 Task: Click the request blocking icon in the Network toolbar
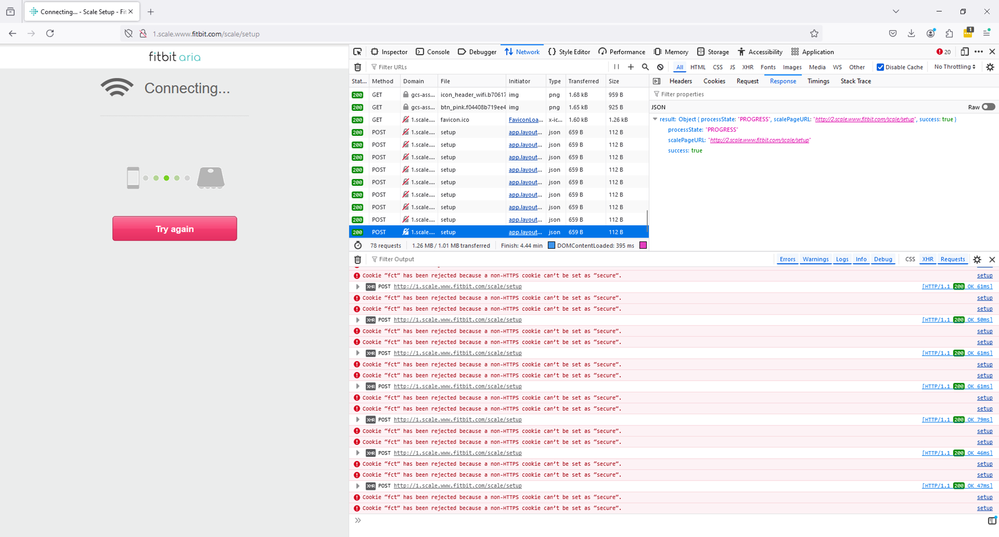[x=660, y=67]
